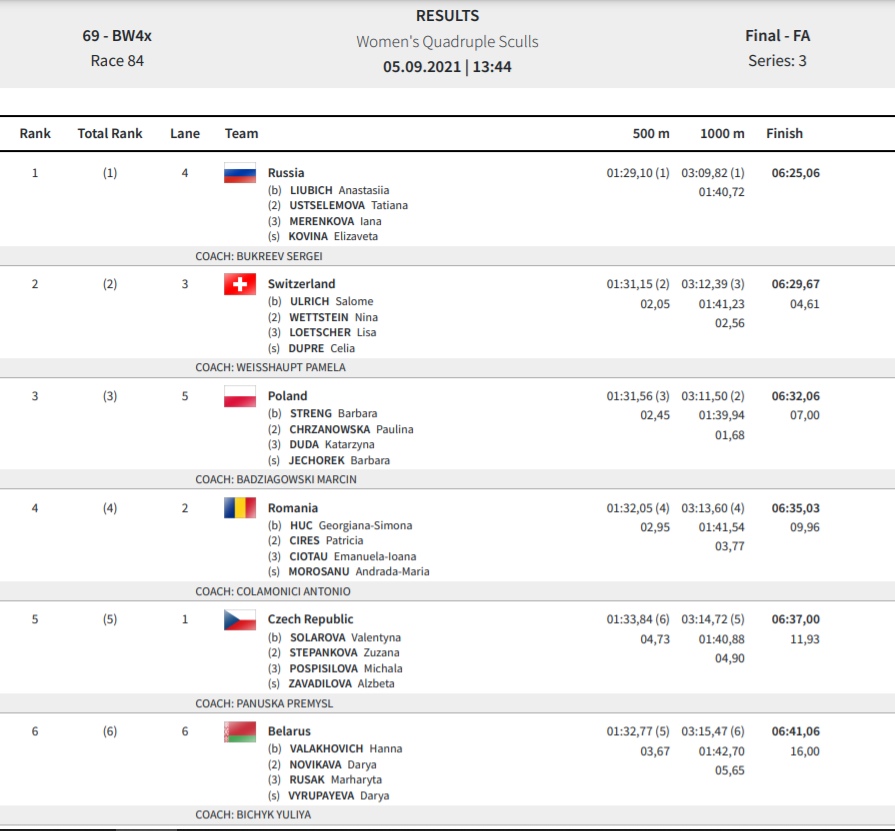The width and height of the screenshot is (895, 831).
Task: Click the Russia flag icon
Action: coord(240,173)
